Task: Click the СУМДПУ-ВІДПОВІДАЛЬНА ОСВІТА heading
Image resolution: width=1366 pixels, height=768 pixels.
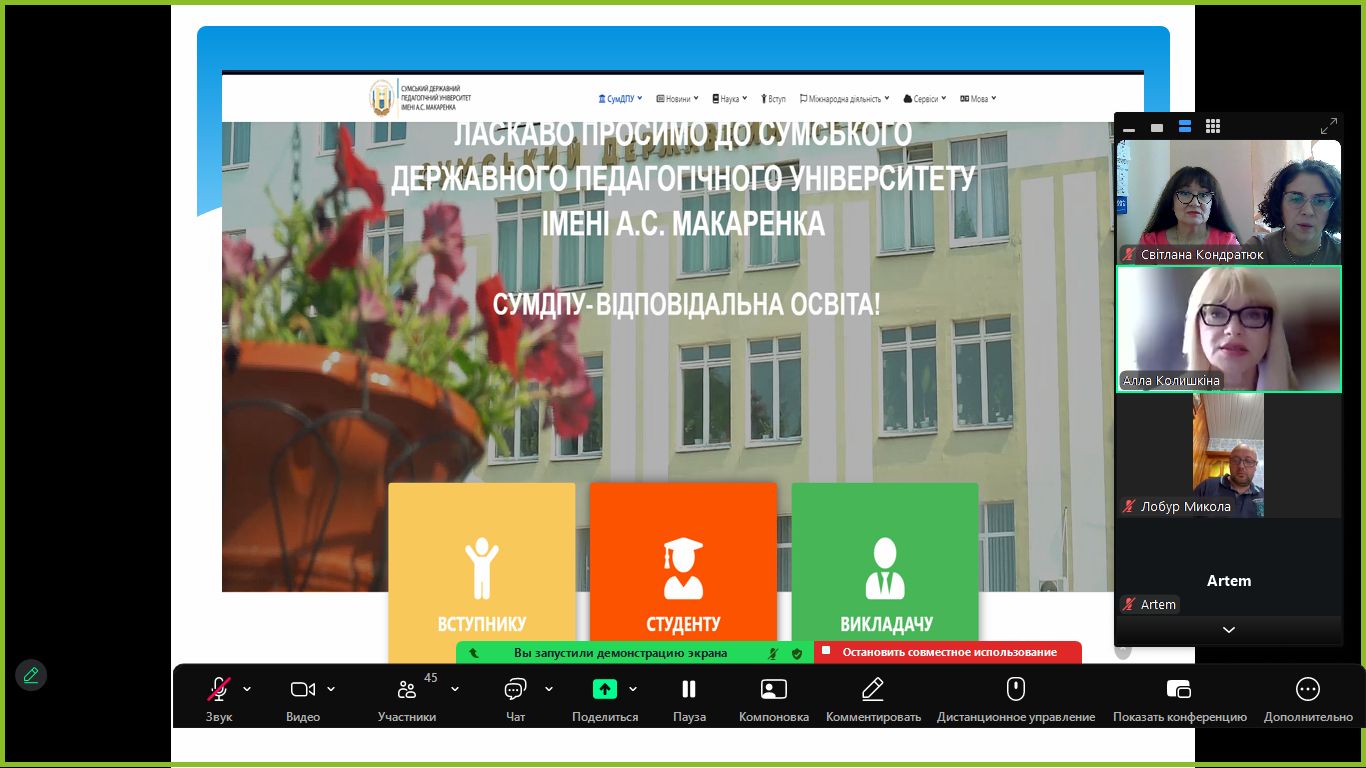Action: point(687,304)
